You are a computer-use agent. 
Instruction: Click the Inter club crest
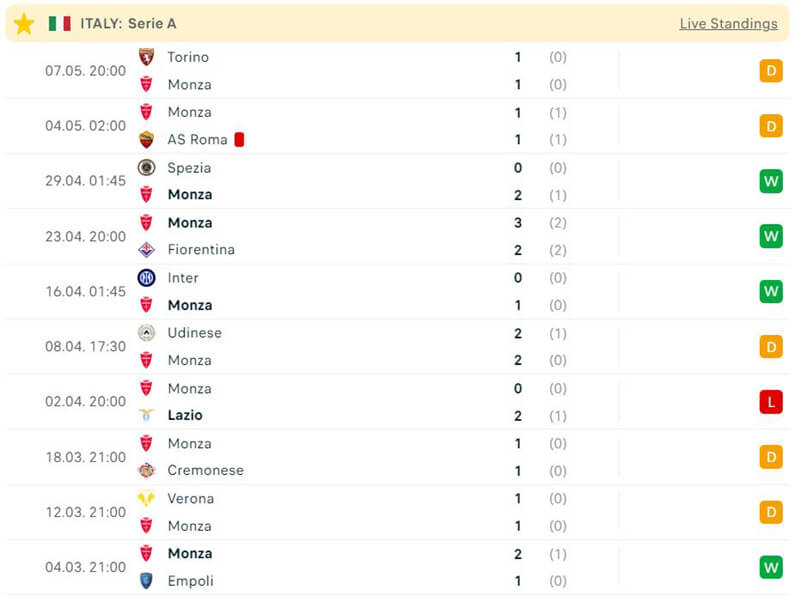pyautogui.click(x=146, y=278)
